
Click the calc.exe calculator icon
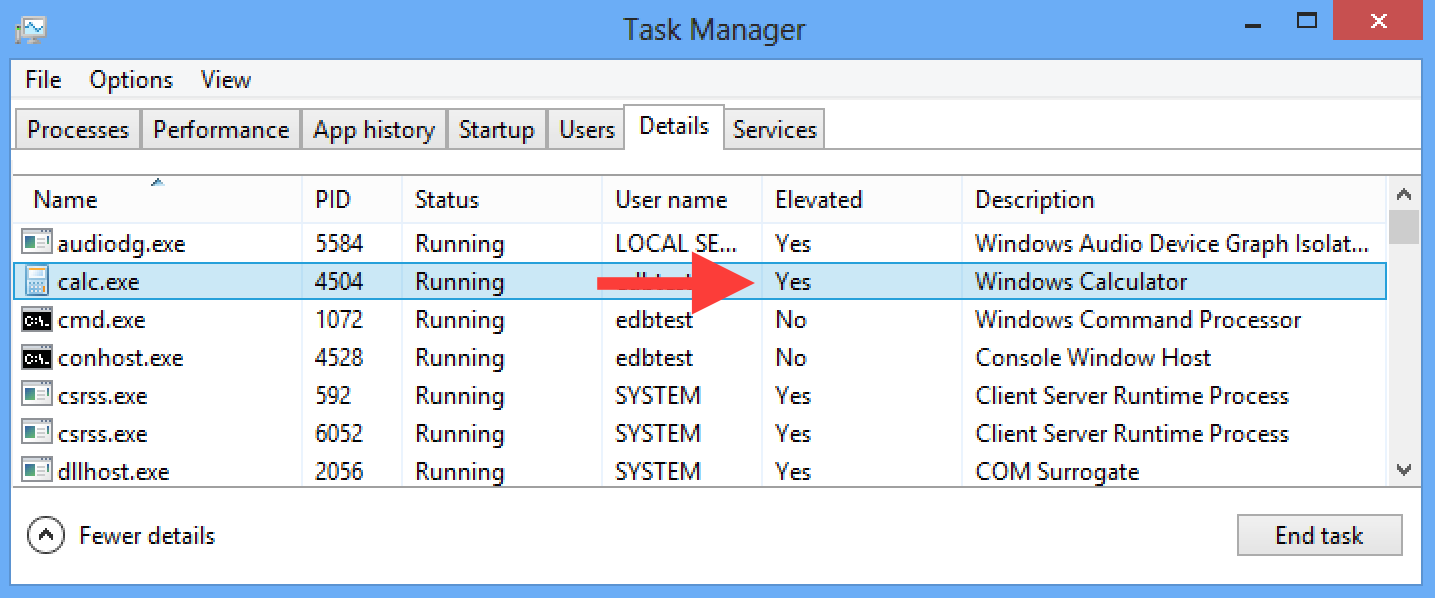[37, 282]
